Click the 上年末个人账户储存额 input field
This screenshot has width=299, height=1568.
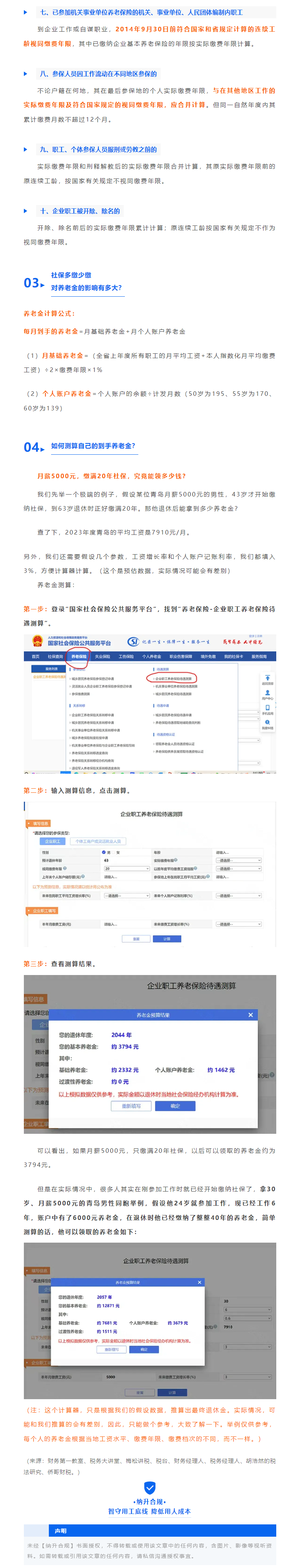click(x=126, y=877)
